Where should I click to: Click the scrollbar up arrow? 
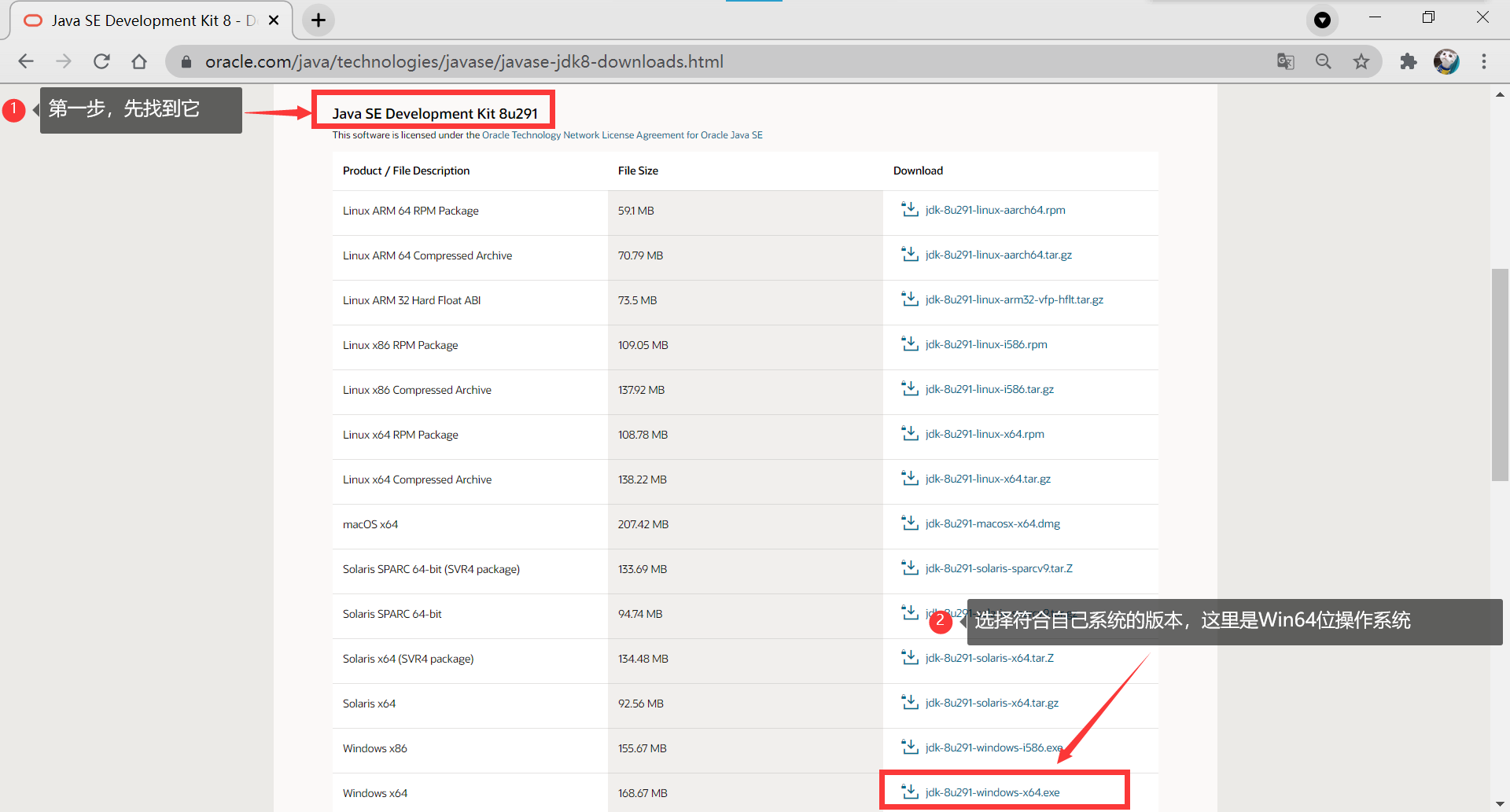(1500, 94)
